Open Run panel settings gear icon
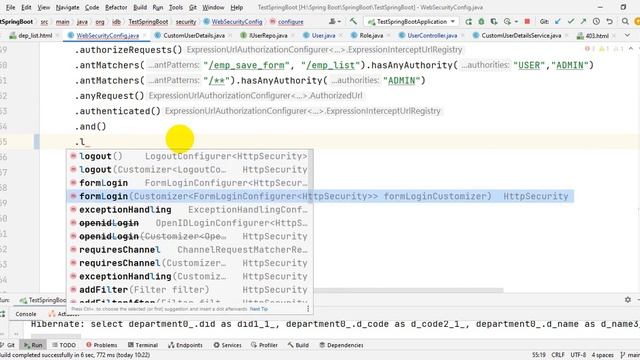The image size is (640, 360). pyautogui.click(x=628, y=300)
